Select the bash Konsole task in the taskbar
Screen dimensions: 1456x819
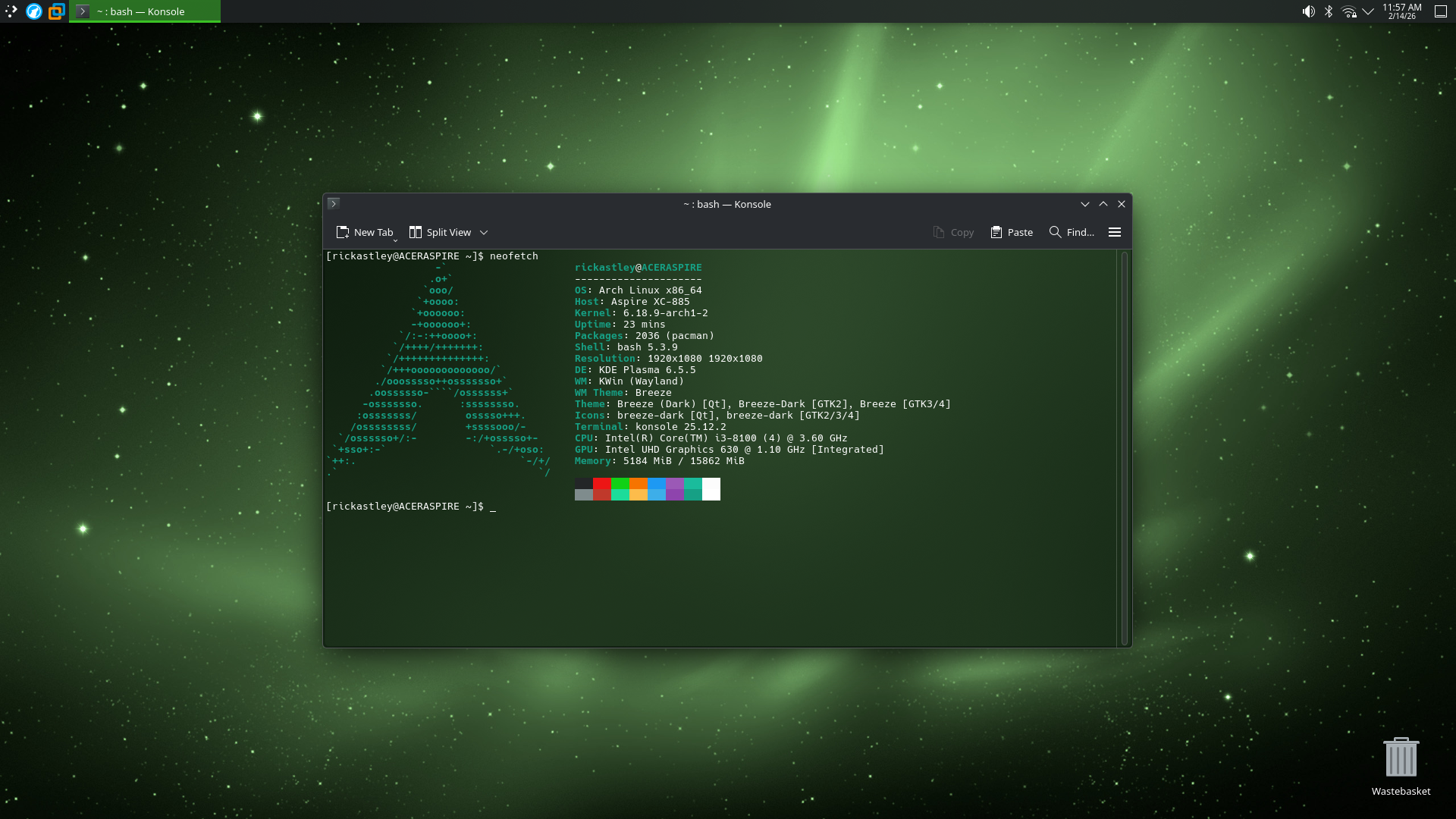coord(144,11)
